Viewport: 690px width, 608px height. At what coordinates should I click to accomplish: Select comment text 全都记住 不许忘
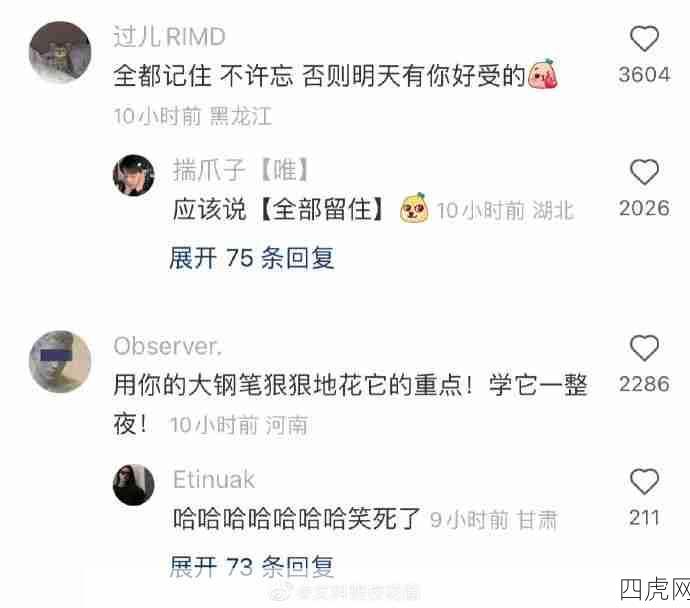coord(203,76)
